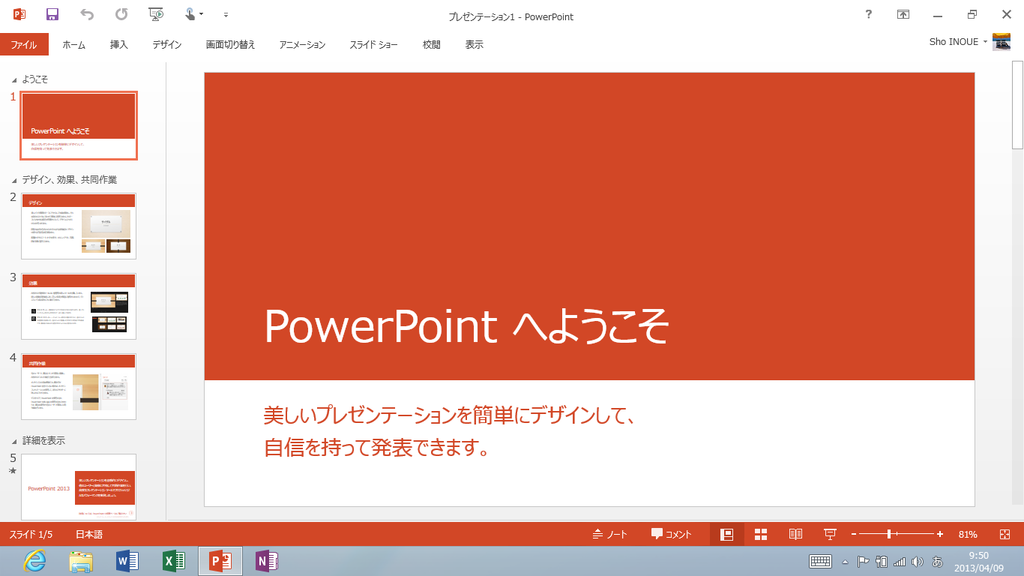
Task: Collapse the 詳細を表示 section
Action: click(14, 441)
